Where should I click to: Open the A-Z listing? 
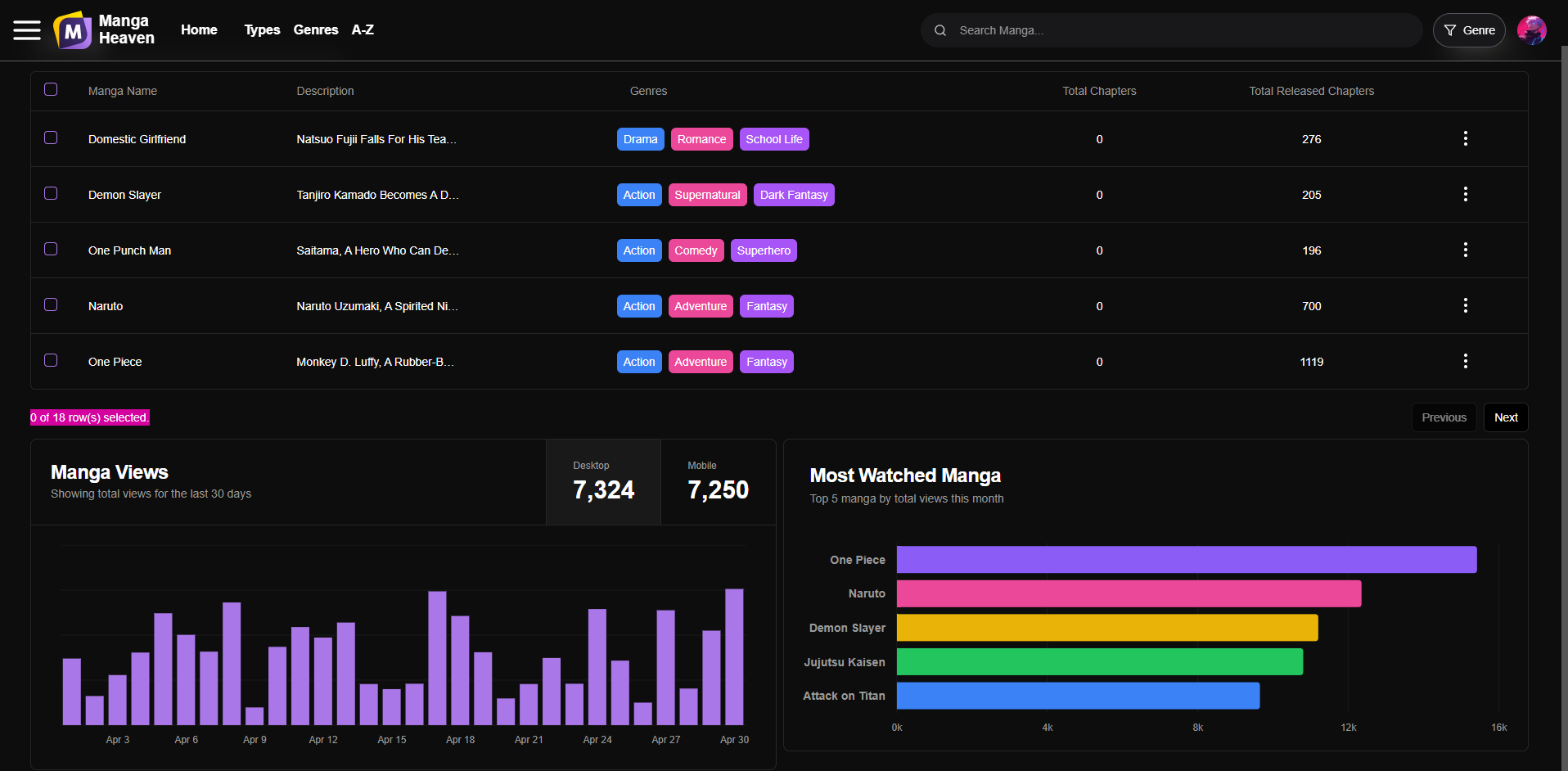[x=363, y=29]
